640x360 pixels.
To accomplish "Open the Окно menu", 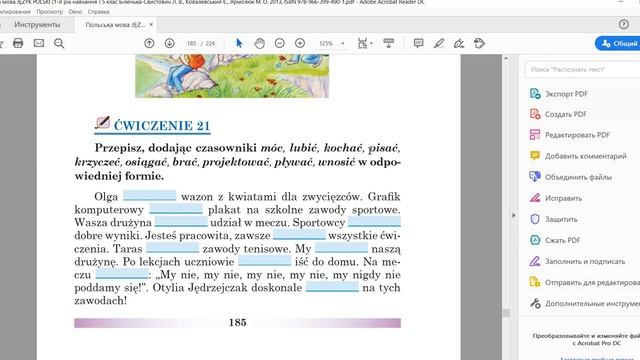I will coord(75,12).
